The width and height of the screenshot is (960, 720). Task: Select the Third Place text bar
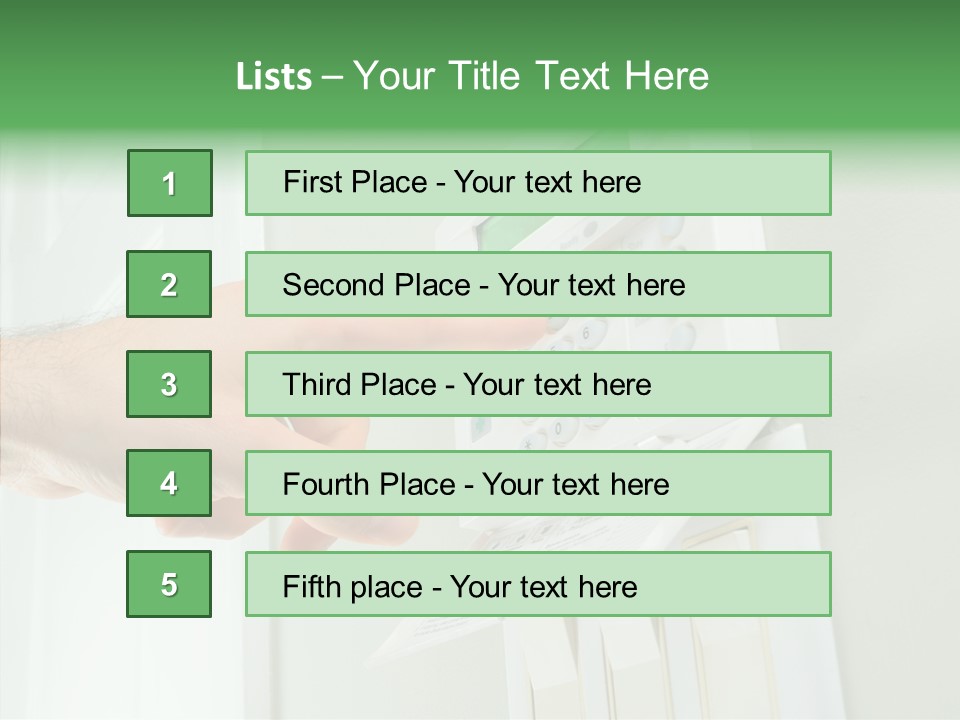click(538, 384)
